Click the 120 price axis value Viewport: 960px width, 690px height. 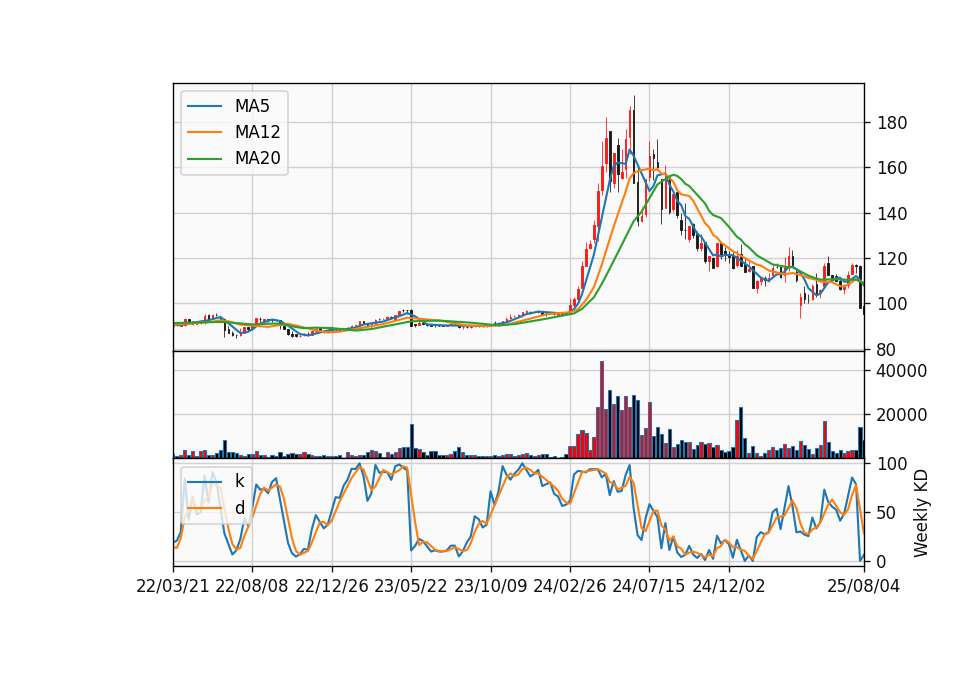[x=892, y=259]
